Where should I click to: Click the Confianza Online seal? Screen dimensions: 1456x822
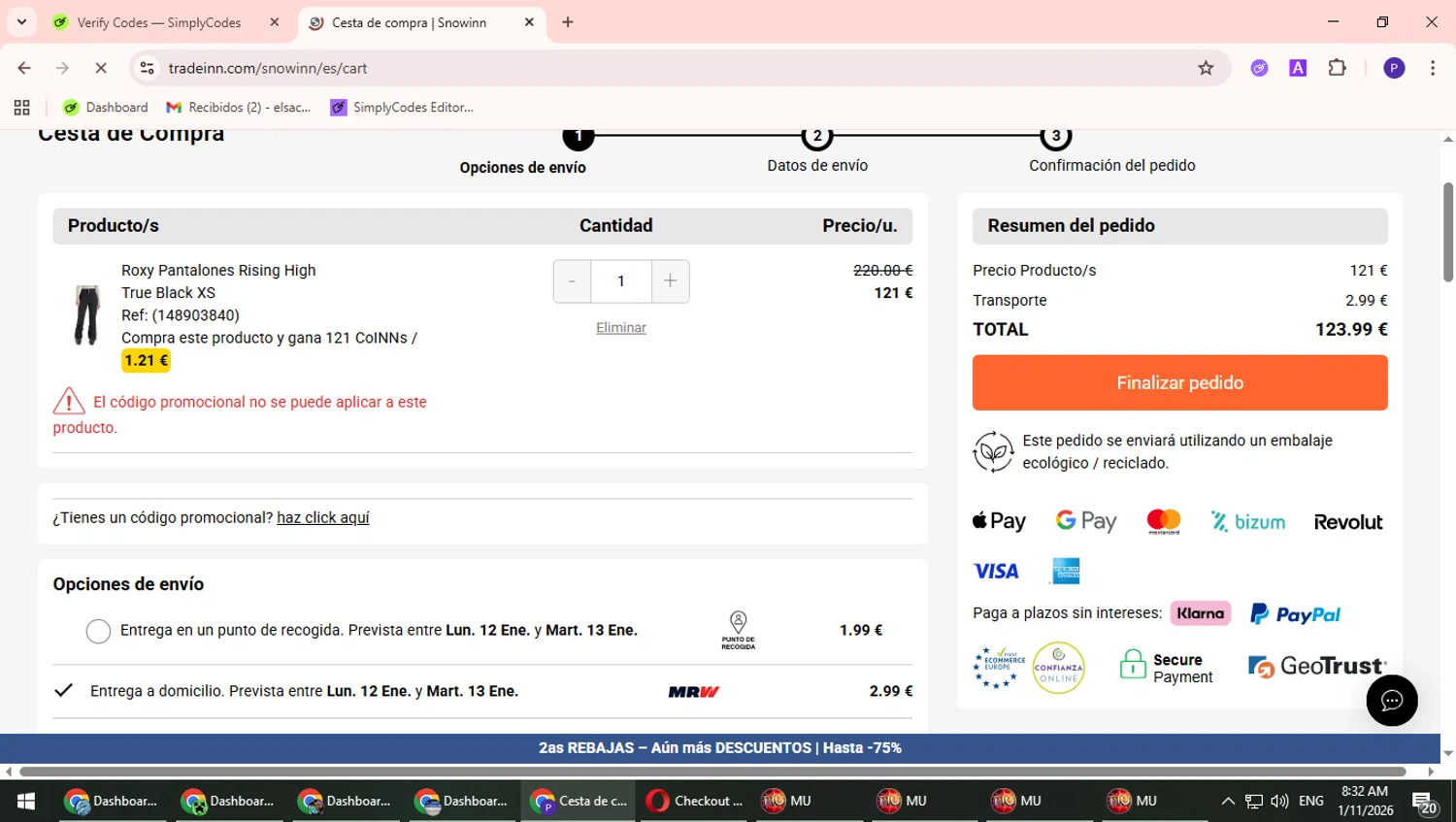[1059, 668]
